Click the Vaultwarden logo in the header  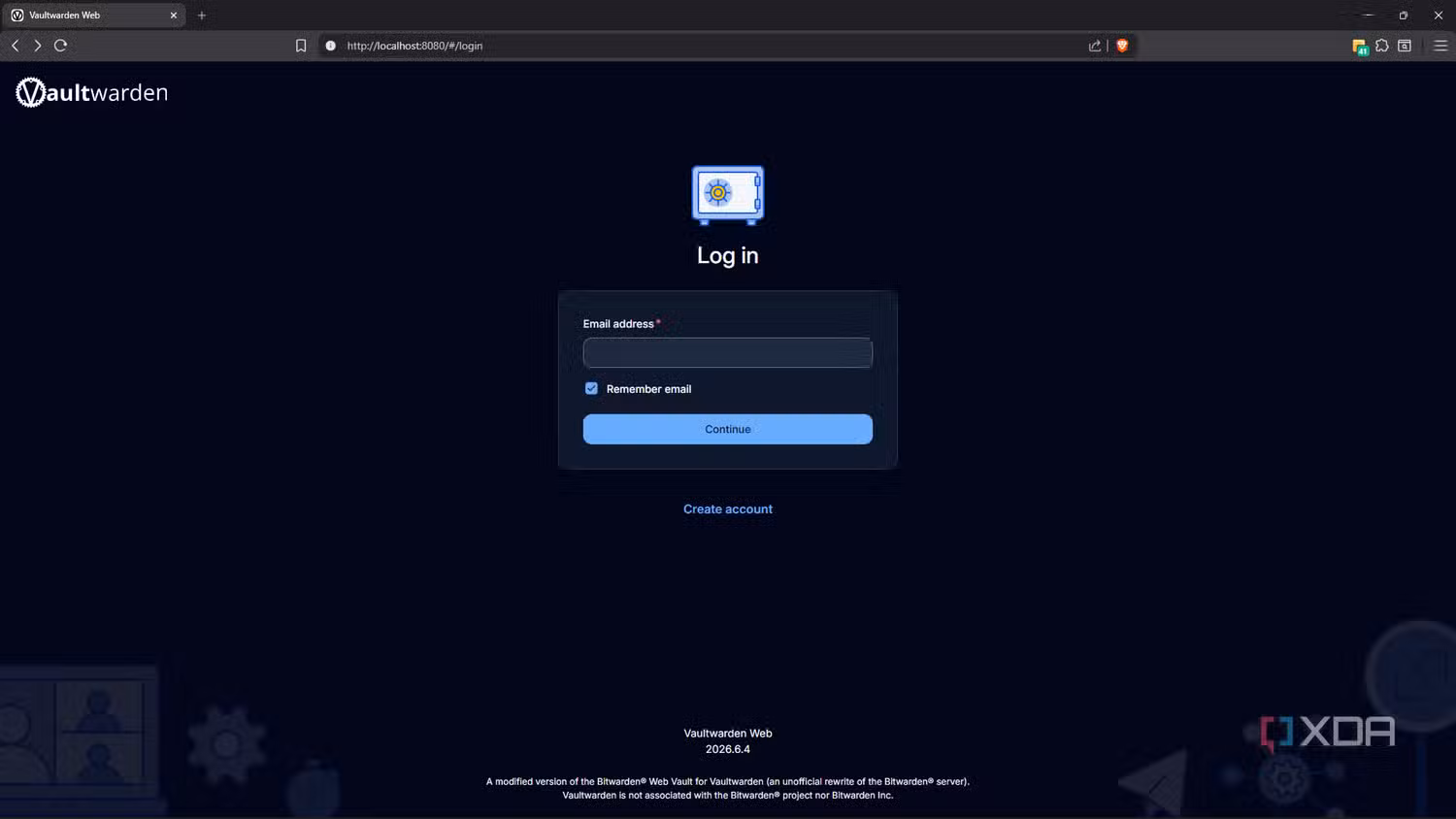click(x=92, y=92)
